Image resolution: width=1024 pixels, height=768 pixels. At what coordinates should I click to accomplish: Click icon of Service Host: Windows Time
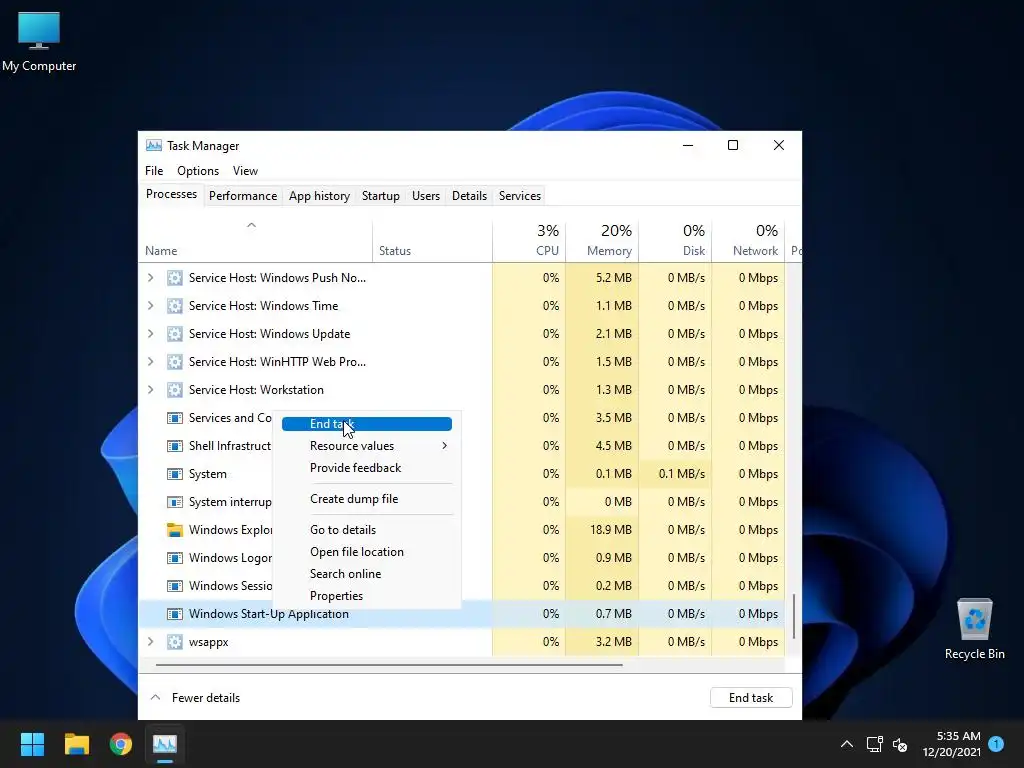point(174,306)
